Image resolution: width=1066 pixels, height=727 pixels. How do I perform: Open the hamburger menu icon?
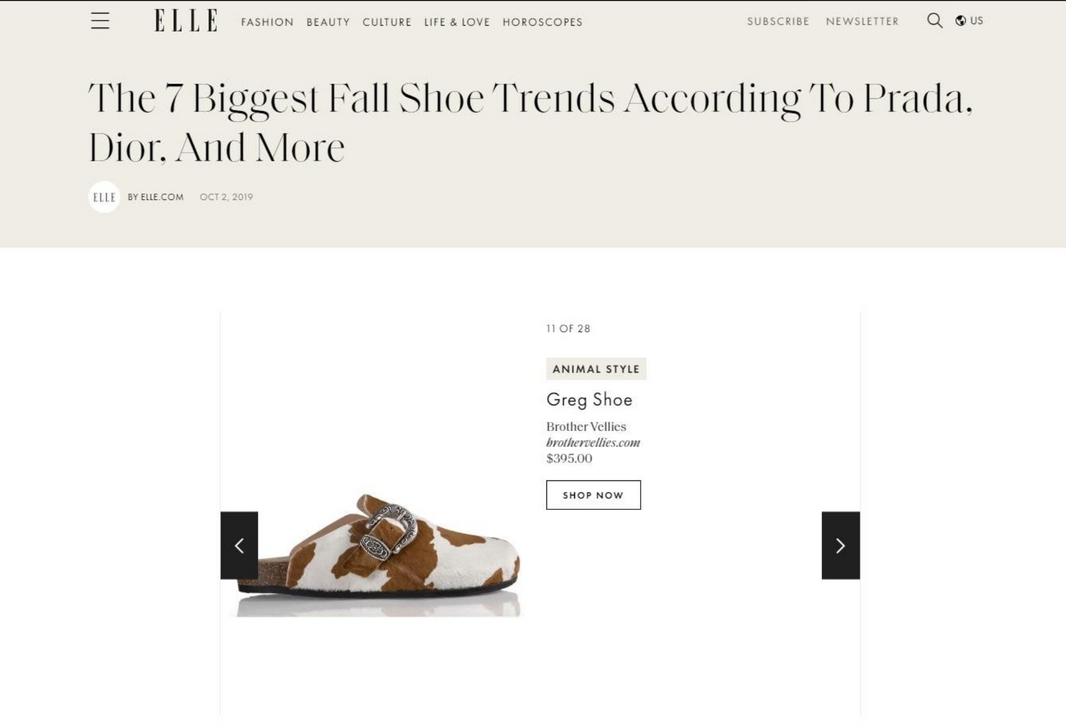click(x=100, y=21)
